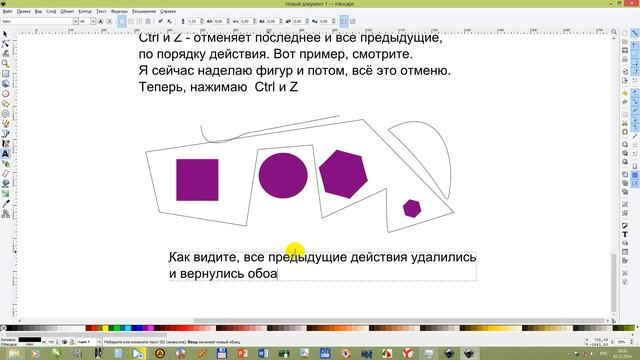Open the font family dropdown arrow
Viewport: 640px width, 360px height.
tap(76, 21)
